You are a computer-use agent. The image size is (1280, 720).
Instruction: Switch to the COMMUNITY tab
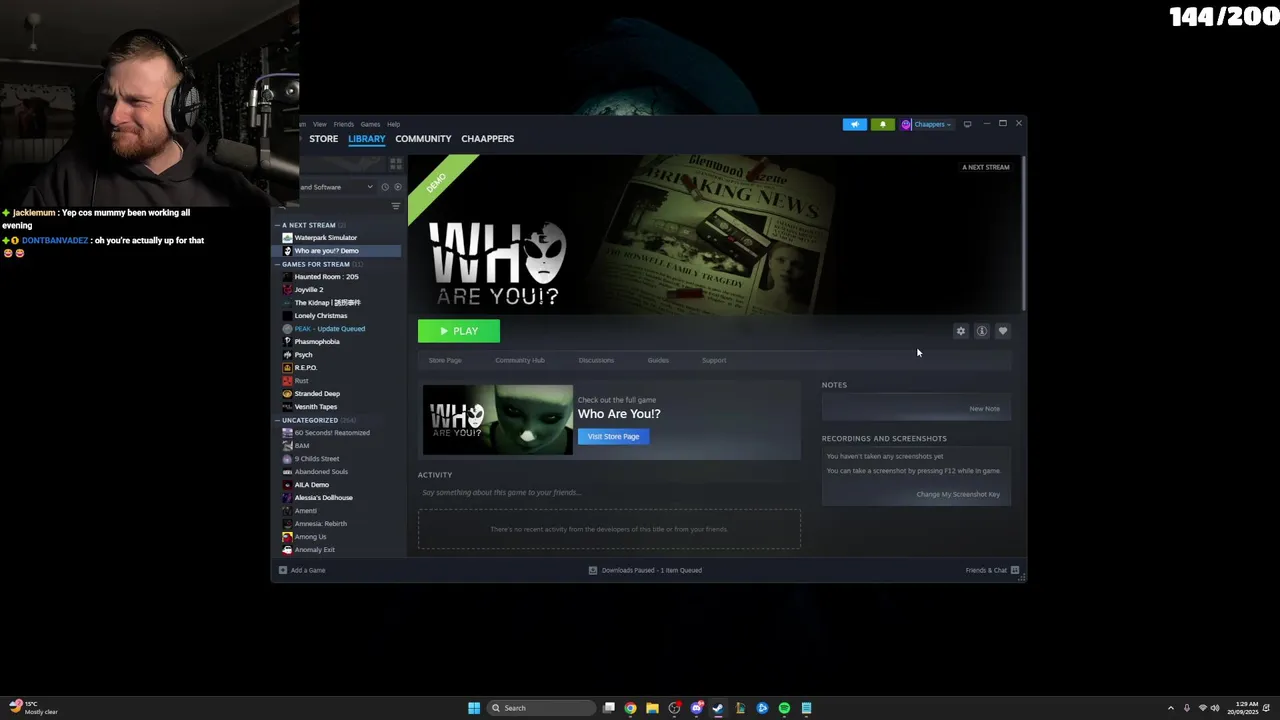(x=423, y=139)
